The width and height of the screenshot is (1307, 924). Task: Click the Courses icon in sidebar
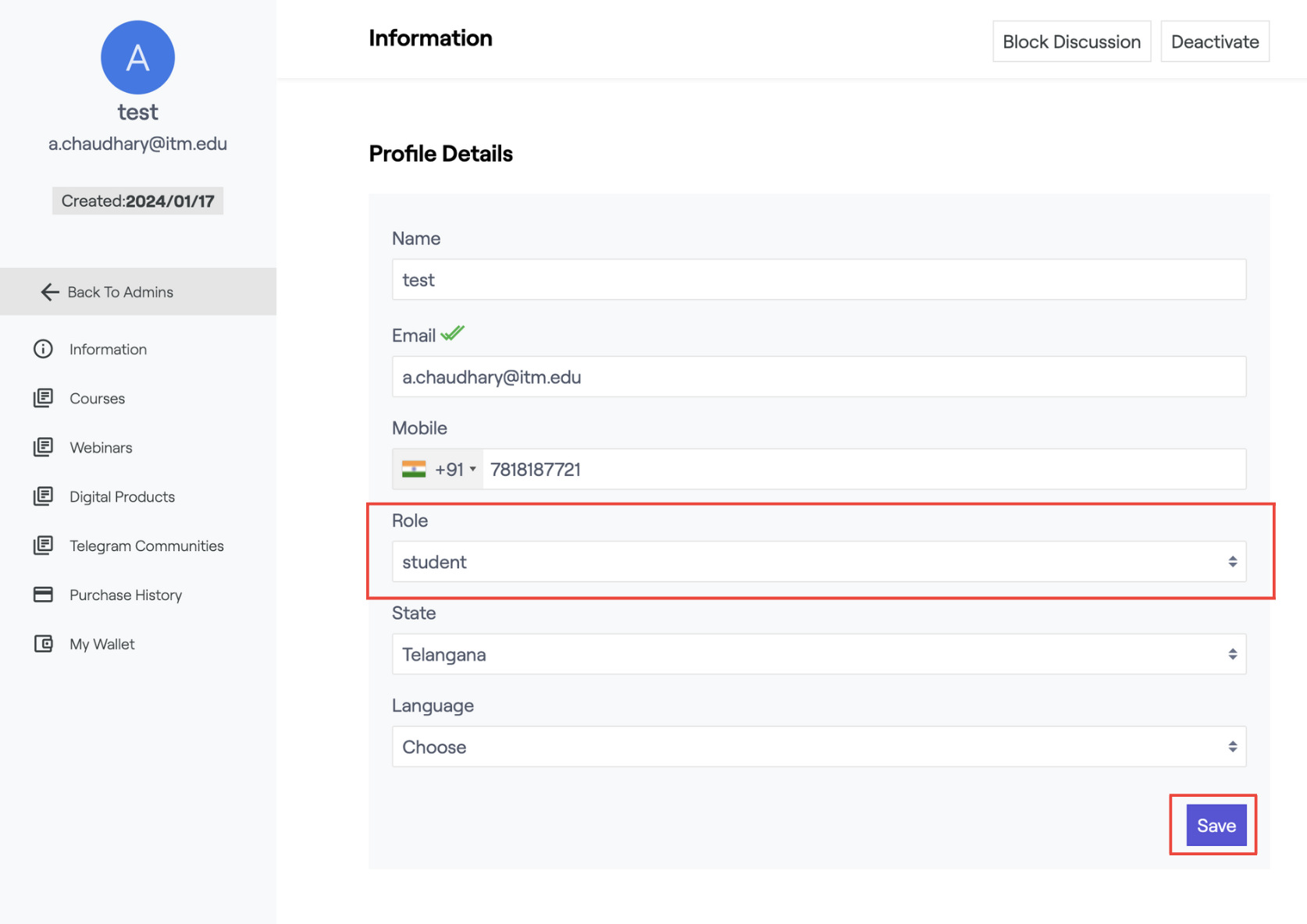point(43,398)
